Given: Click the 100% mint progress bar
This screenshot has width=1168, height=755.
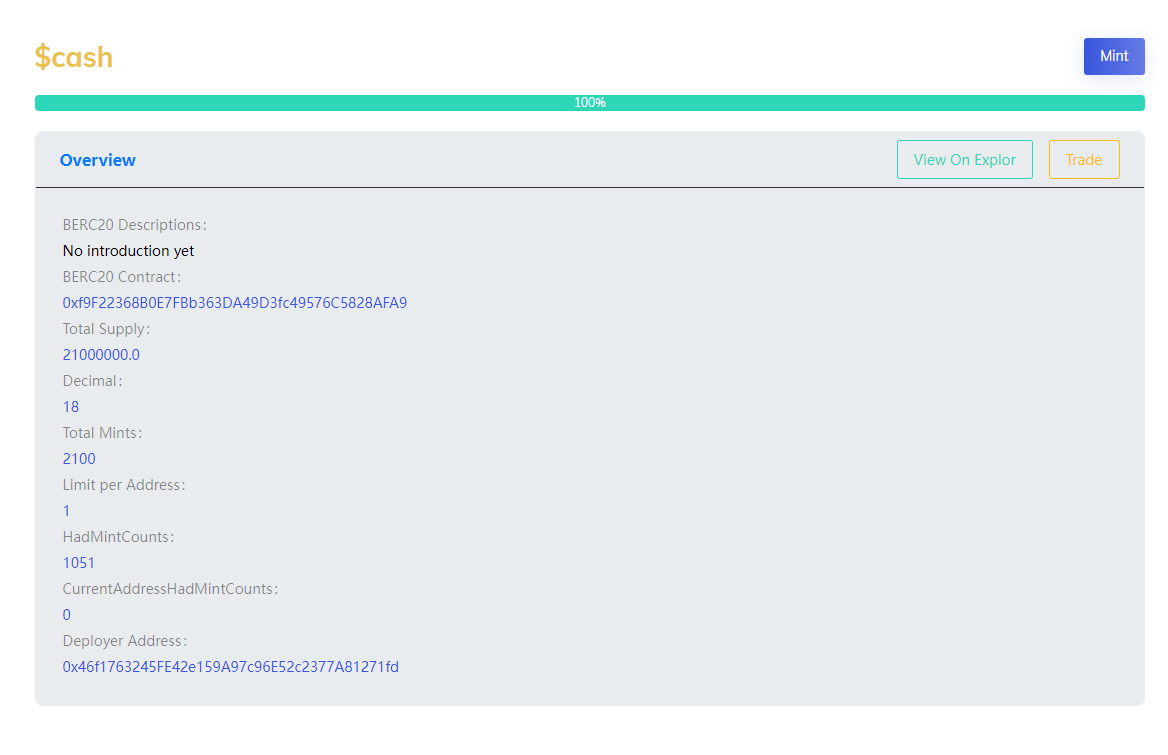Looking at the screenshot, I should (x=589, y=103).
